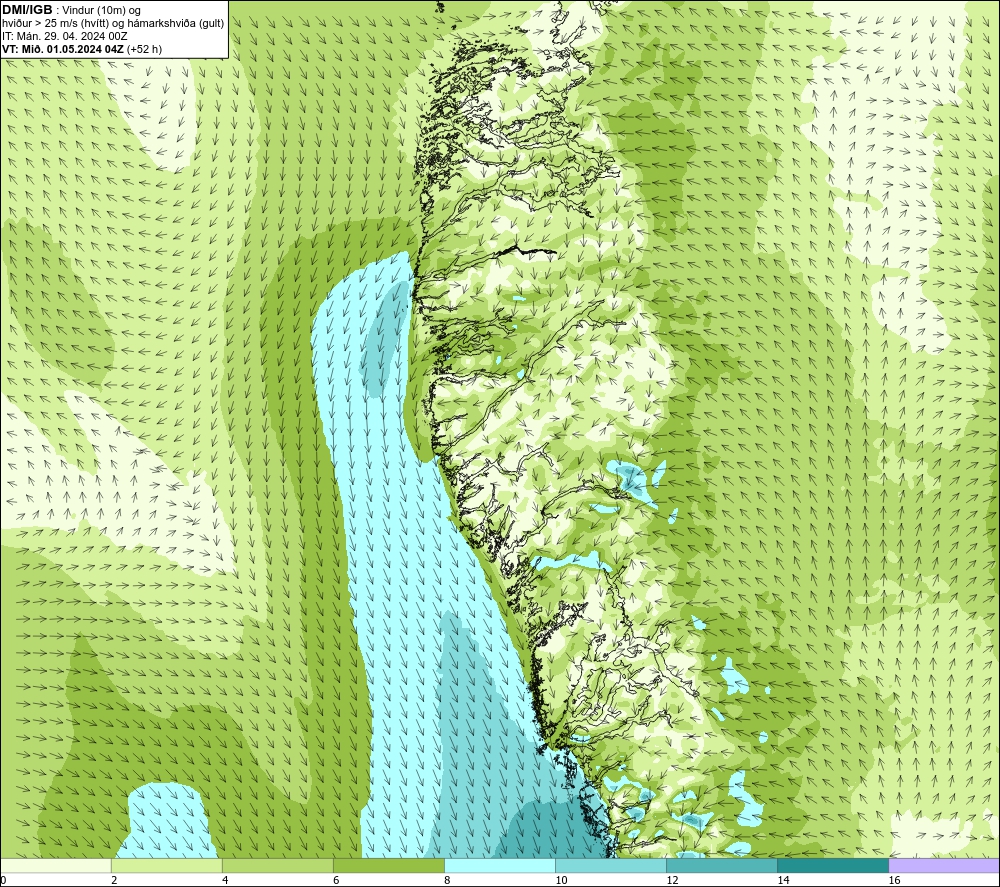The width and height of the screenshot is (1000, 887).
Task: Click the 4–6 m/s green legend swatch
Action: (278, 866)
